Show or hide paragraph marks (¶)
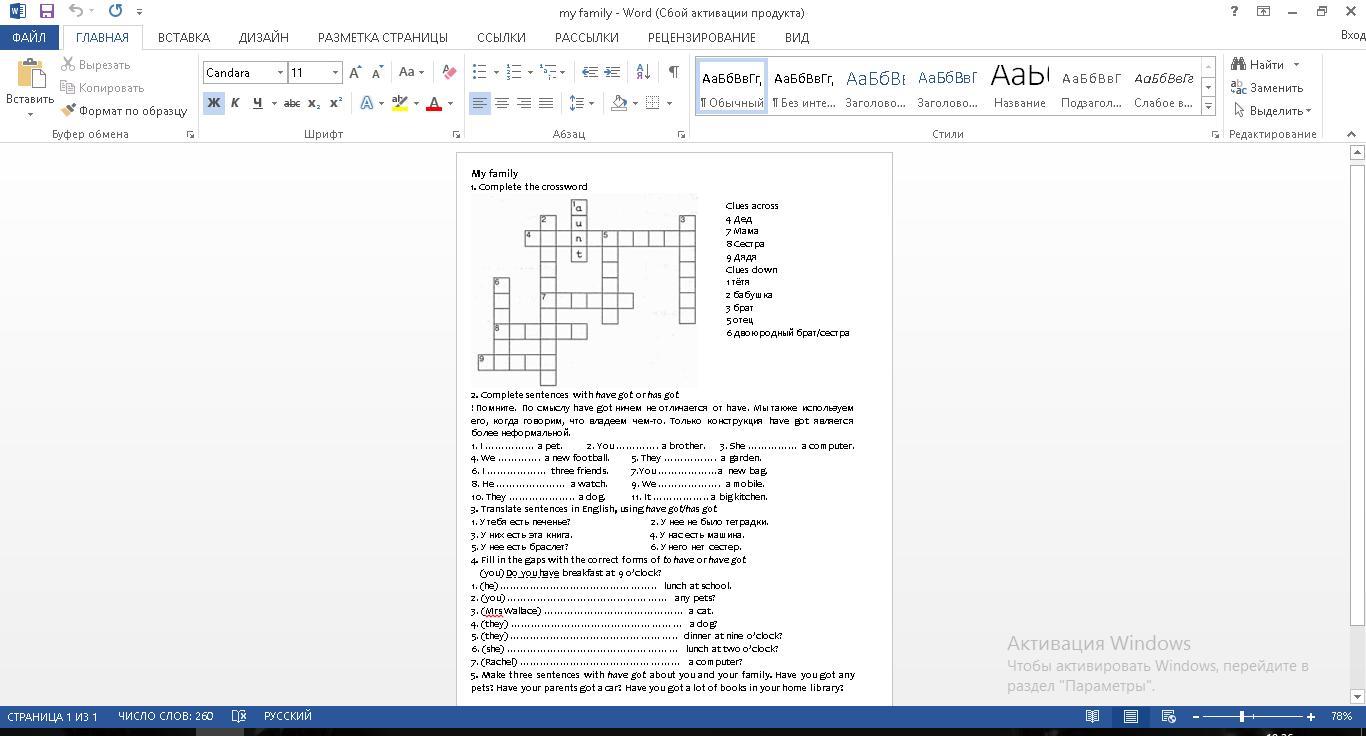 pos(673,72)
